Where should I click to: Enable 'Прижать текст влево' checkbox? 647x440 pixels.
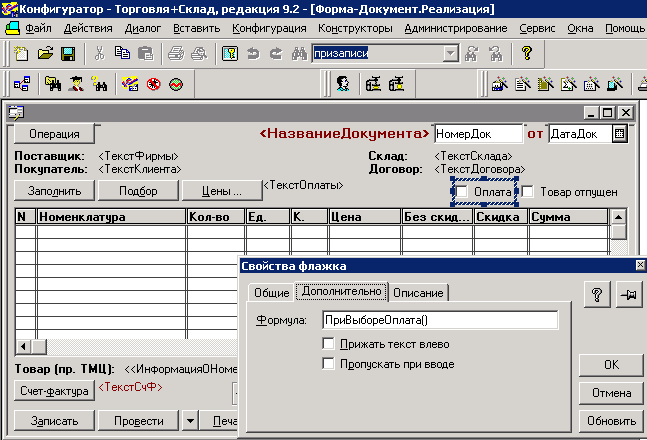click(x=329, y=344)
